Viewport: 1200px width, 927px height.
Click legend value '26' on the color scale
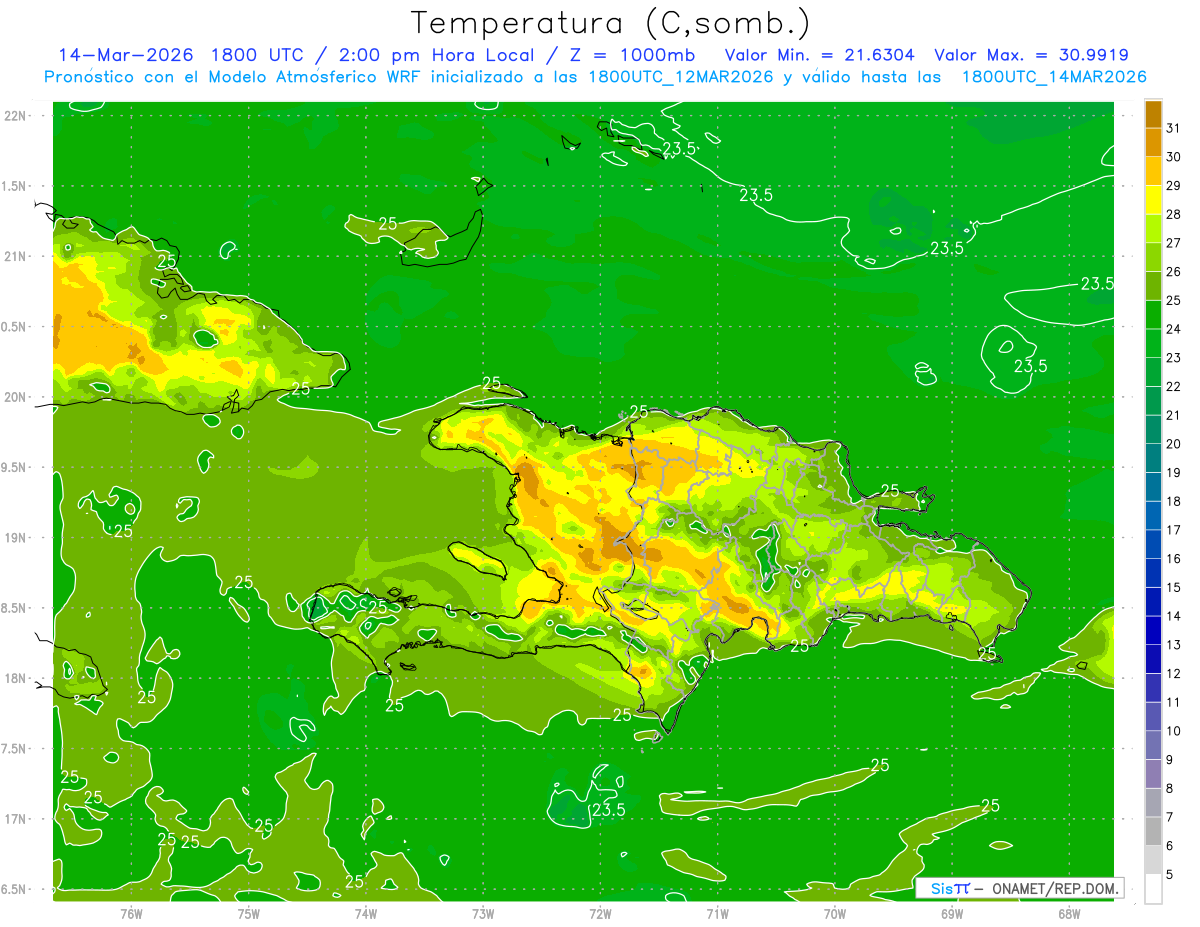click(x=1174, y=271)
